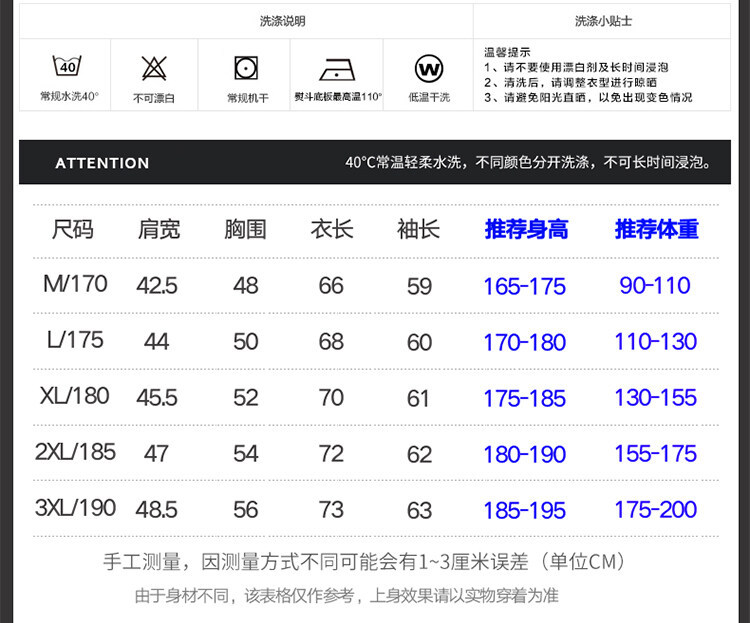
Task: Click height range 180-190
Action: [x=525, y=455]
